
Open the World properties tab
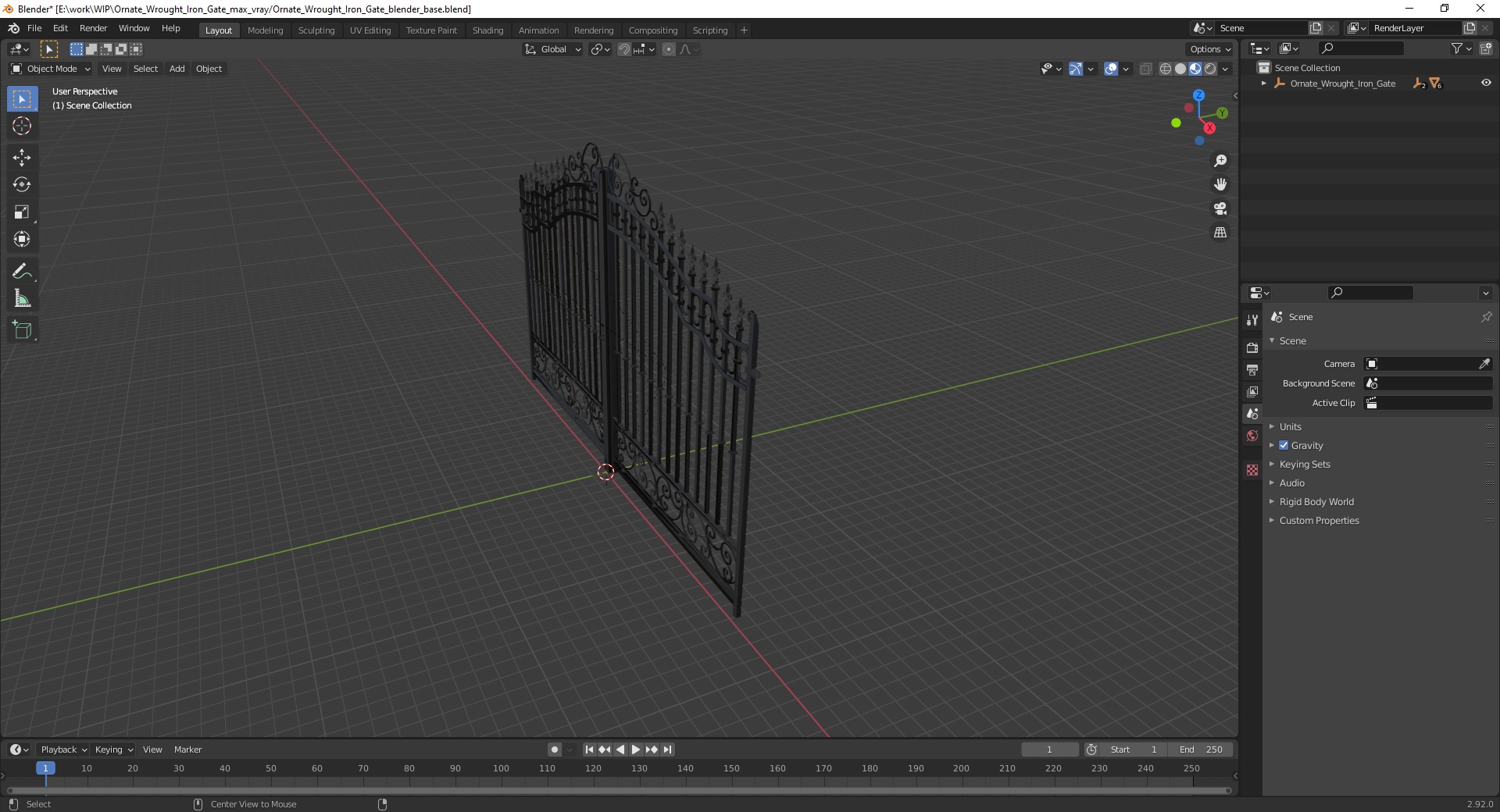(x=1252, y=436)
